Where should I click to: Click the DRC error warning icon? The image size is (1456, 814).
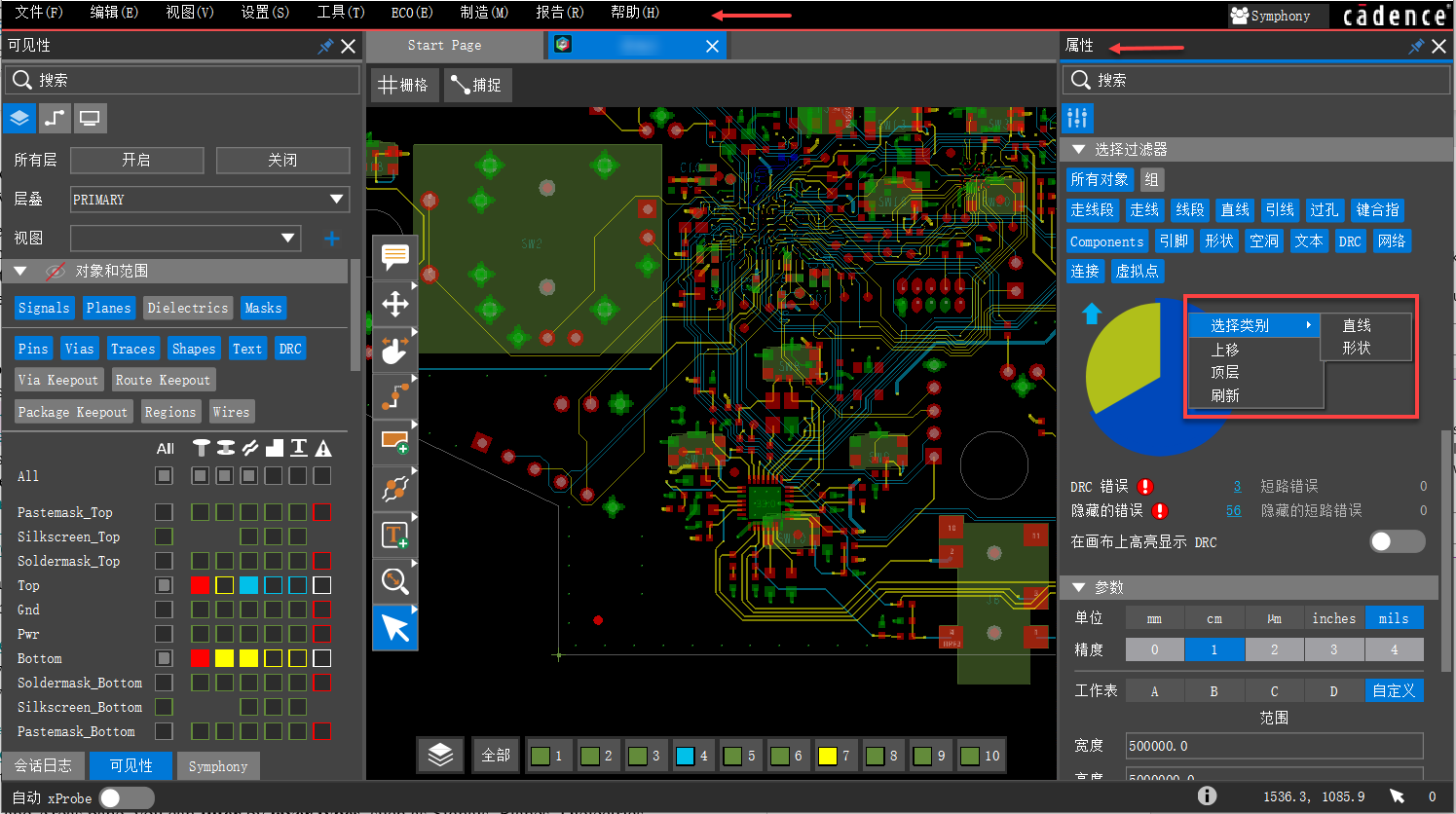tap(1145, 487)
